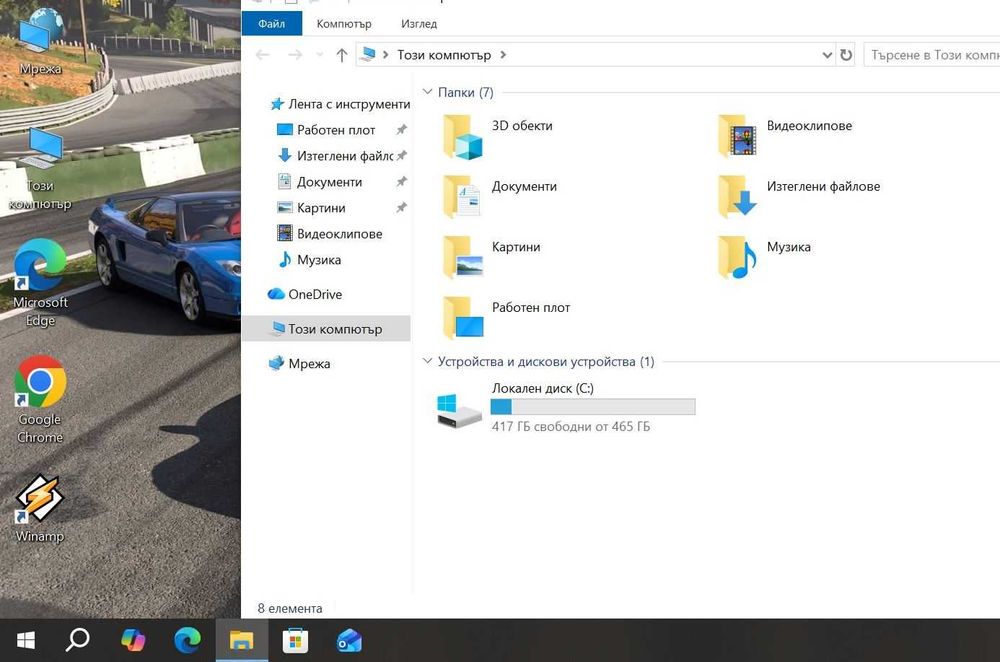Expand chevron after Този компютър in address bar
The height and width of the screenshot is (662, 1000).
coord(503,55)
